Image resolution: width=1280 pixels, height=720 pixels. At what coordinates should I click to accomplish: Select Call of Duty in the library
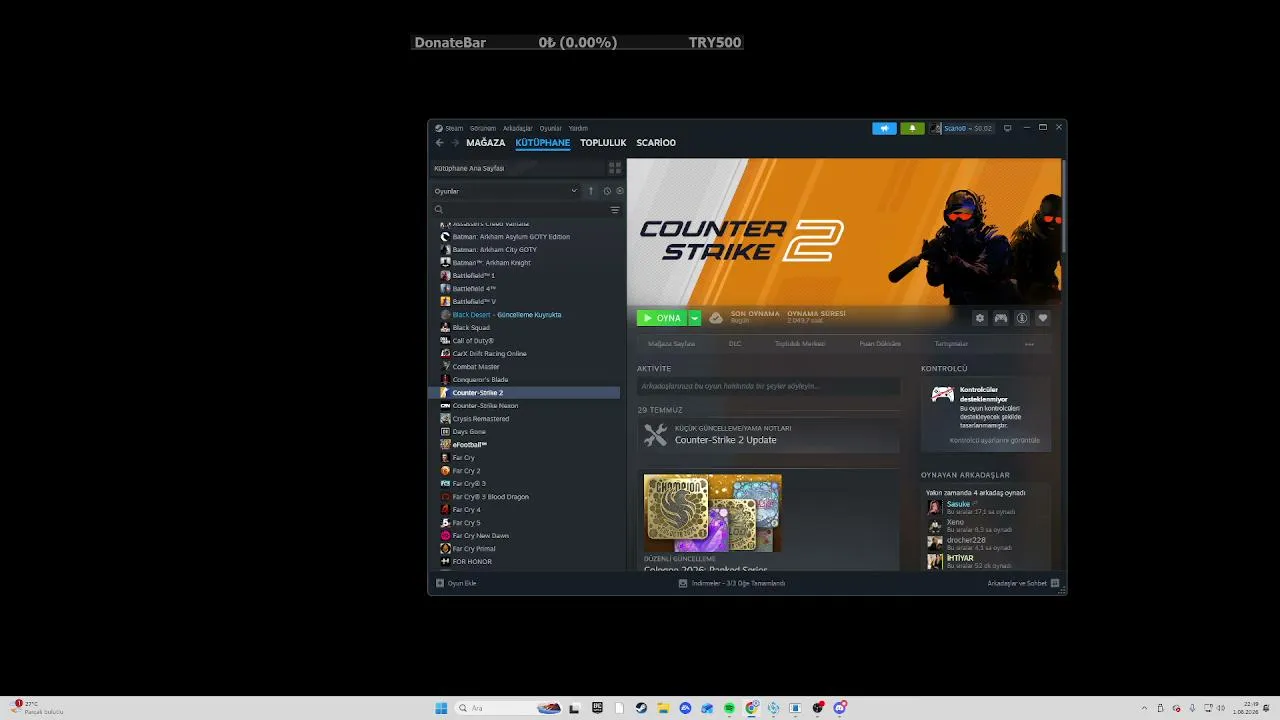point(473,341)
